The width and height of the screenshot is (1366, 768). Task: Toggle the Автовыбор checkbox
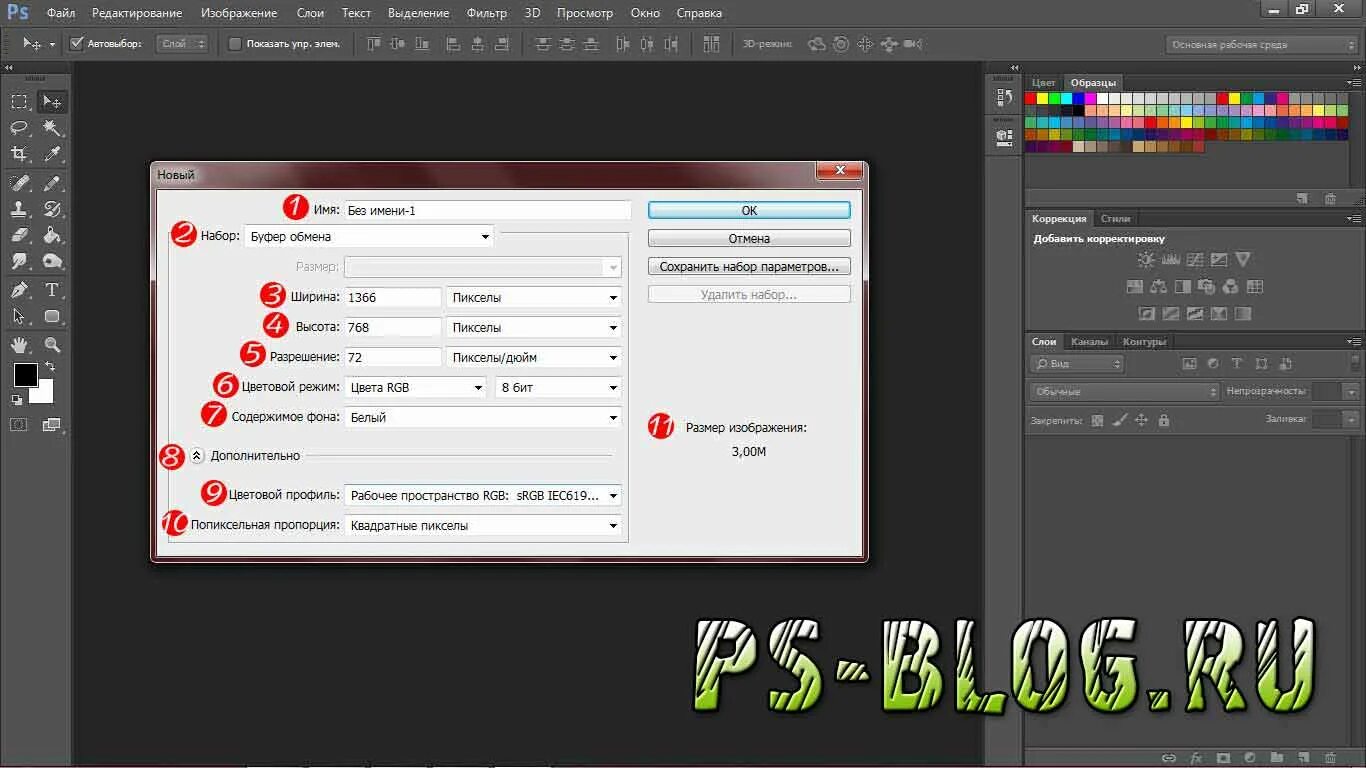coord(76,44)
